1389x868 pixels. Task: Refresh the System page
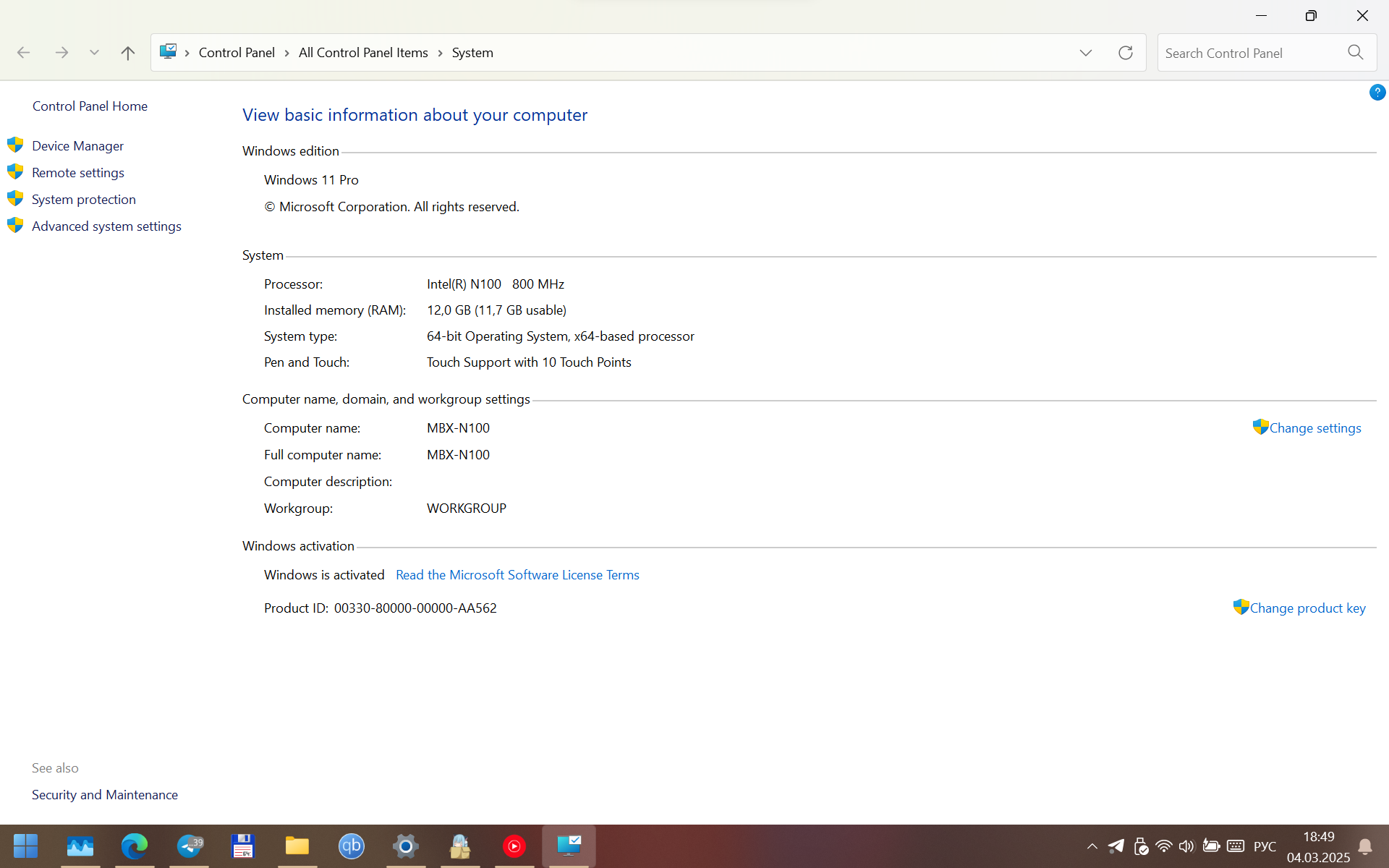[x=1126, y=53]
